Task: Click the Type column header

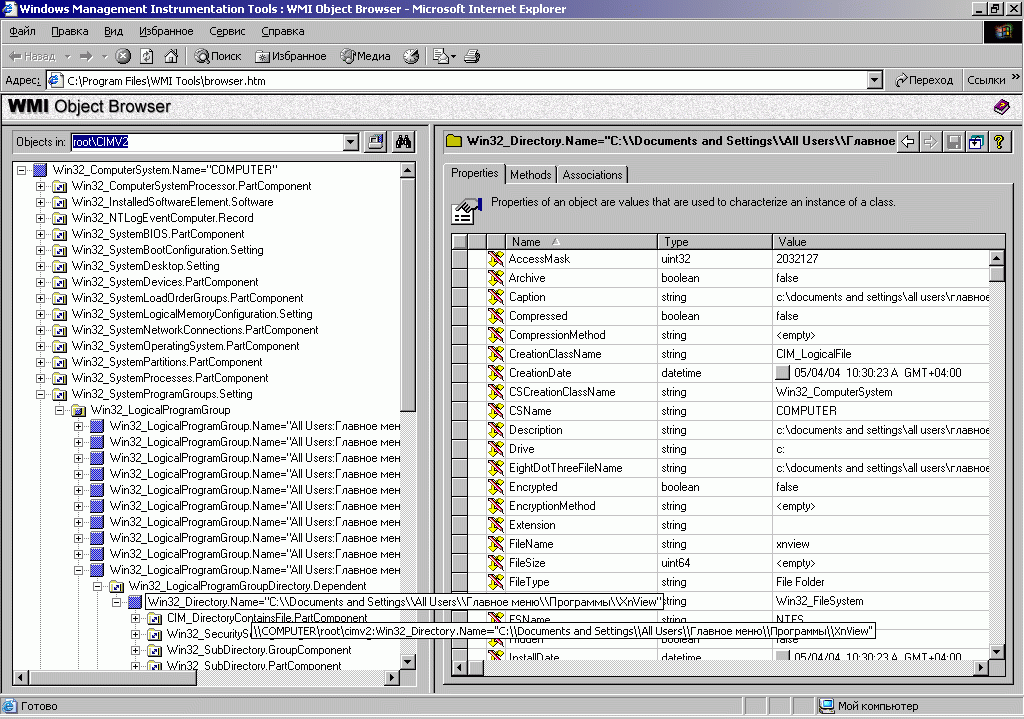Action: coord(715,242)
